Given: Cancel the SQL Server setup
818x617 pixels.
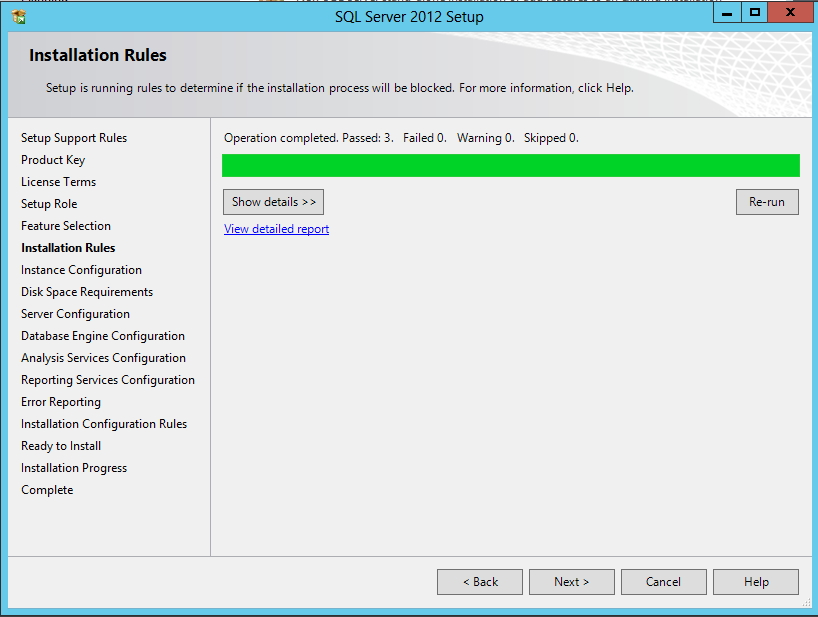Looking at the screenshot, I should (x=664, y=582).
